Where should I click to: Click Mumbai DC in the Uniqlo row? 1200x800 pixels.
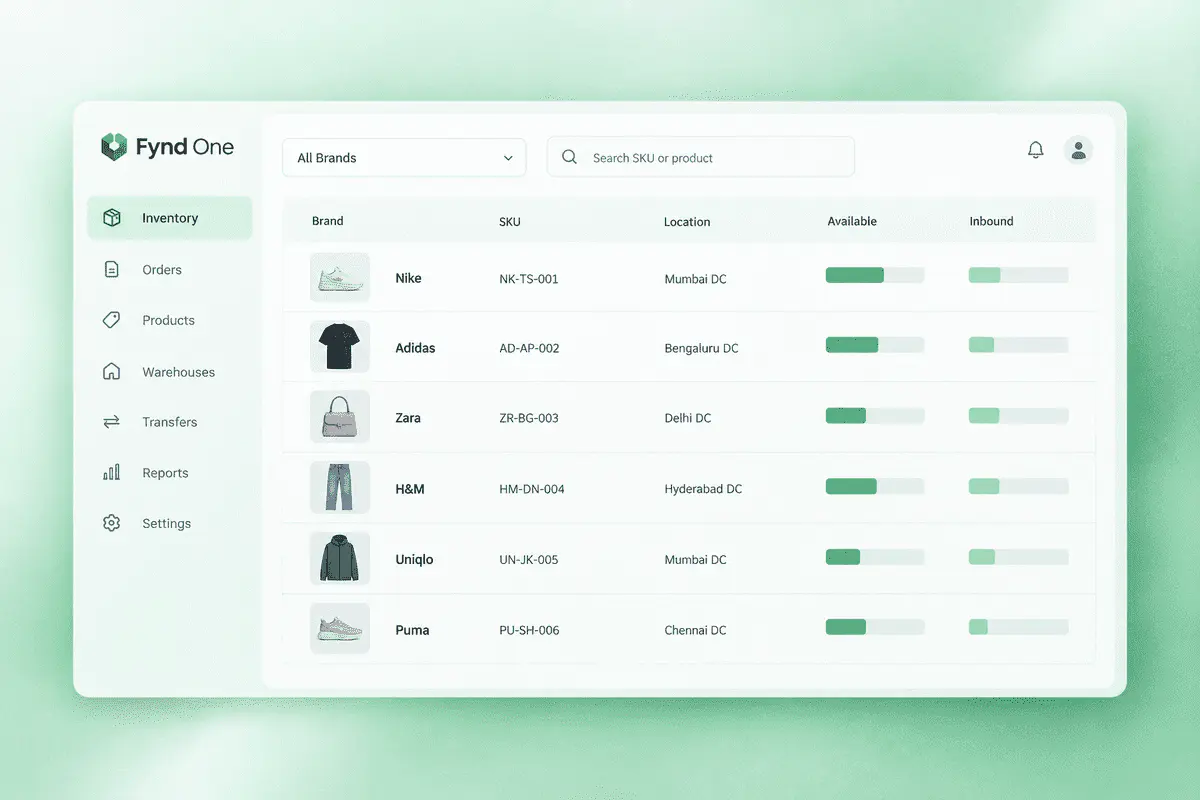pos(695,560)
